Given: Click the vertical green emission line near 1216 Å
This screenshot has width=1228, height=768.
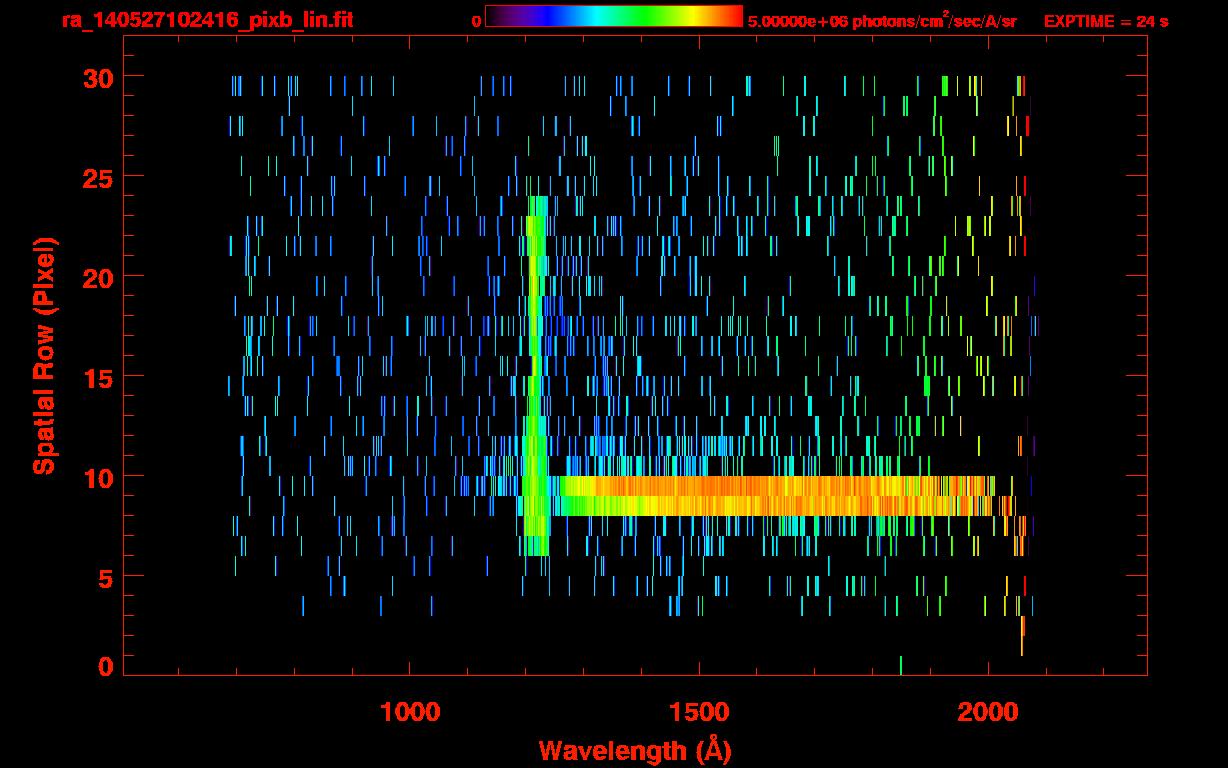Looking at the screenshot, I should coord(535,375).
